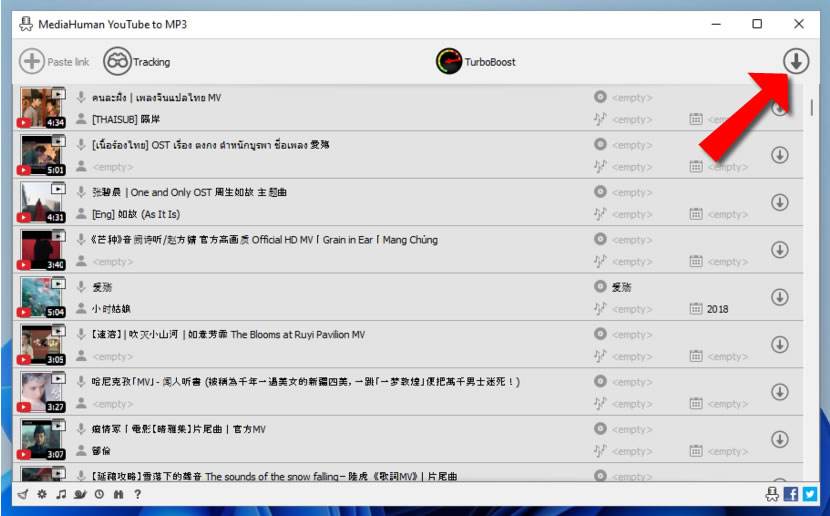The width and height of the screenshot is (830, 516).
Task: Click the disc album icon in 5:01 row
Action: coord(600,144)
